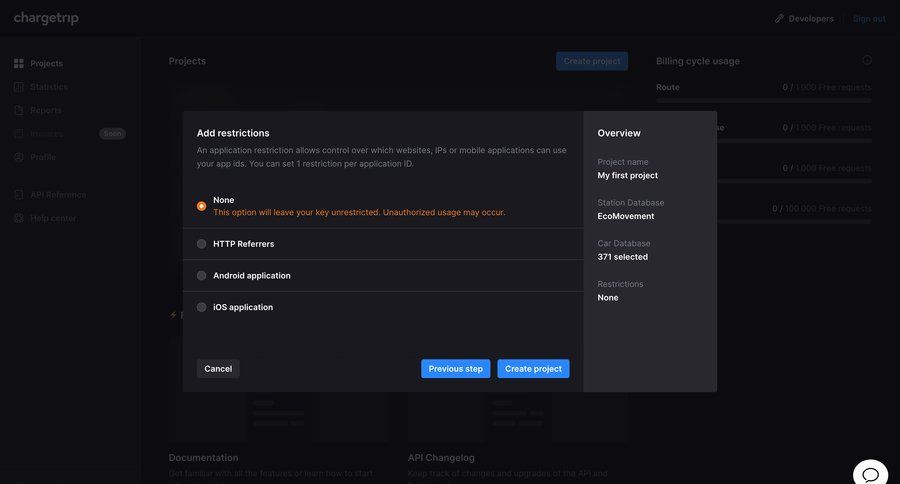Click the Sign out link
The width and height of the screenshot is (900, 484).
coord(869,18)
